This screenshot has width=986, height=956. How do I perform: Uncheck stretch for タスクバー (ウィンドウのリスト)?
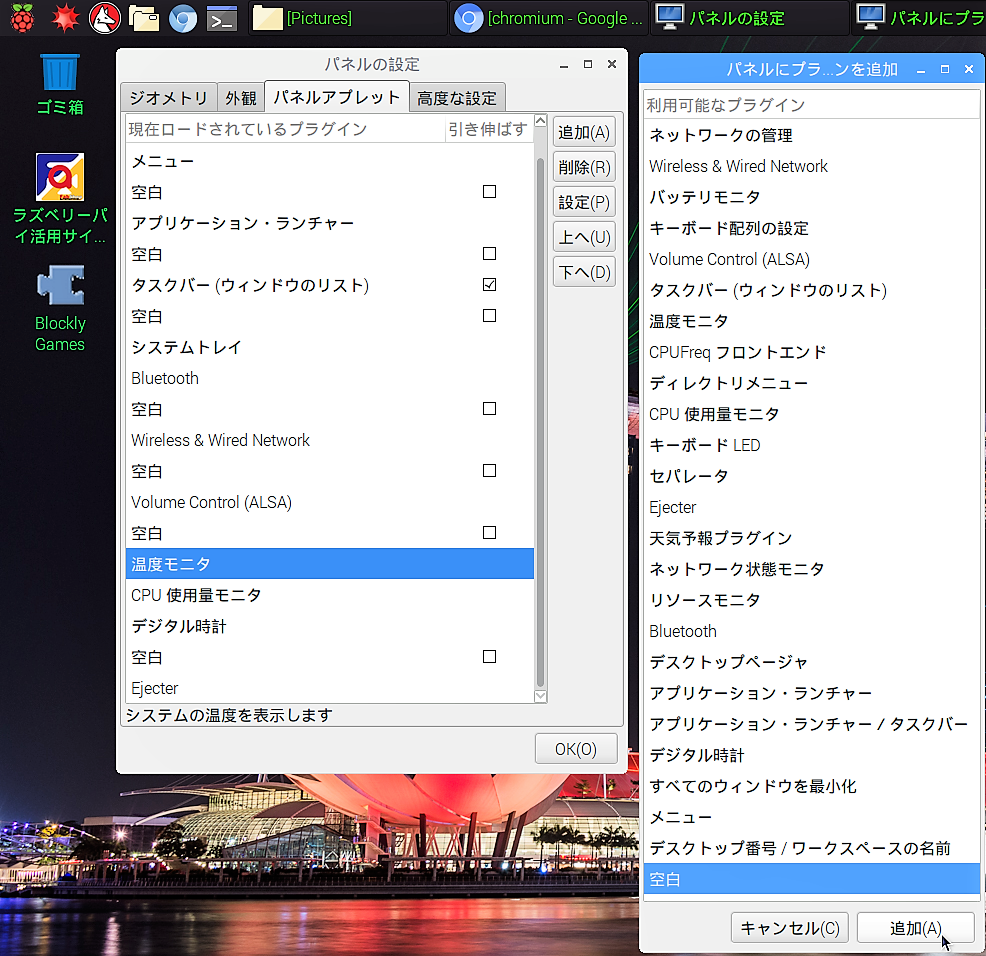pyautogui.click(x=489, y=284)
